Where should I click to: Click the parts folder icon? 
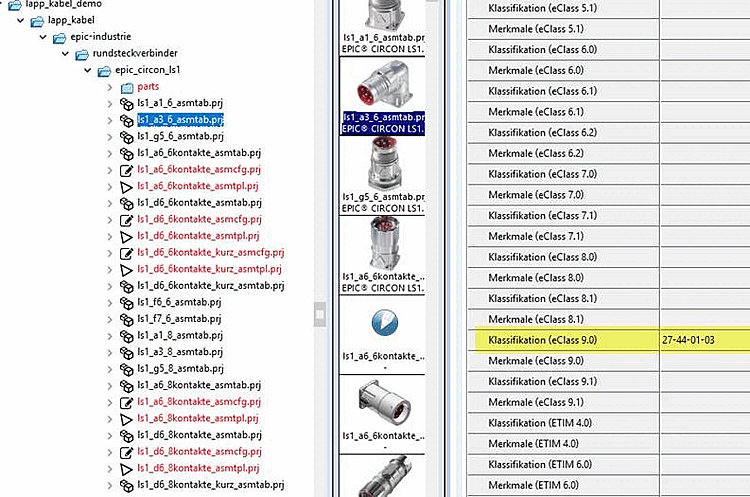pos(127,87)
